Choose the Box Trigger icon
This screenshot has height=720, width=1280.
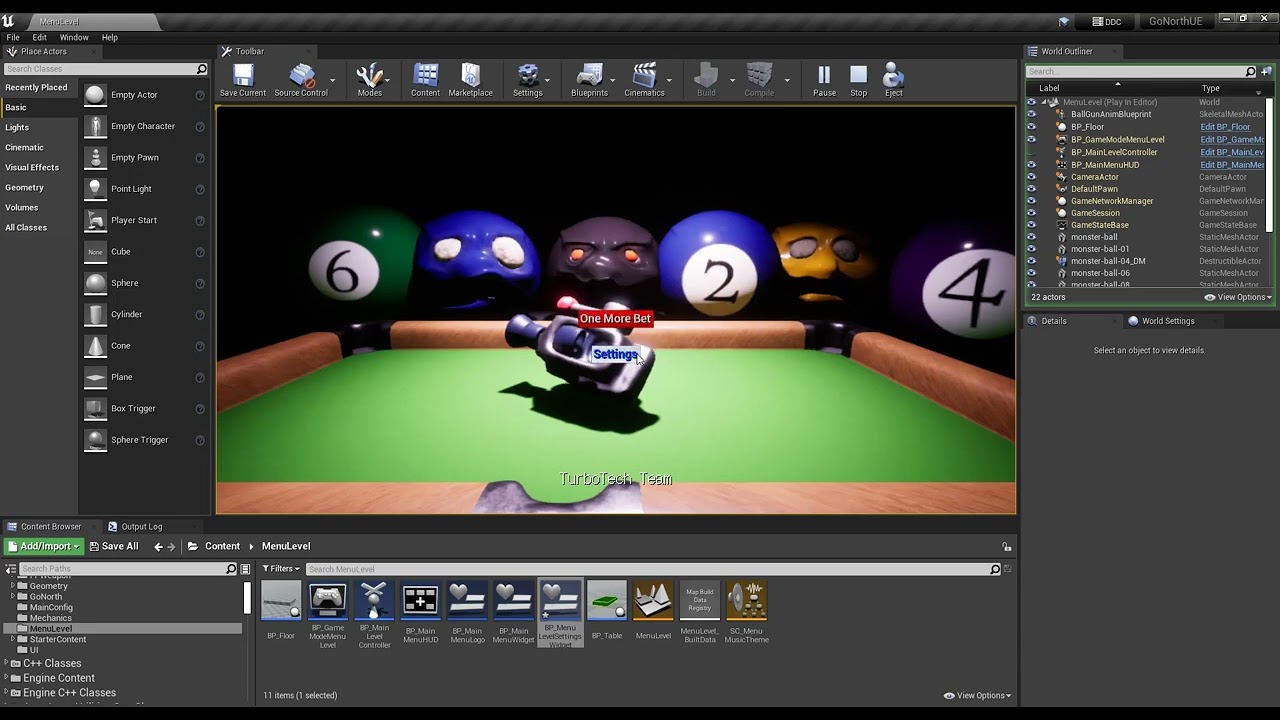click(95, 408)
